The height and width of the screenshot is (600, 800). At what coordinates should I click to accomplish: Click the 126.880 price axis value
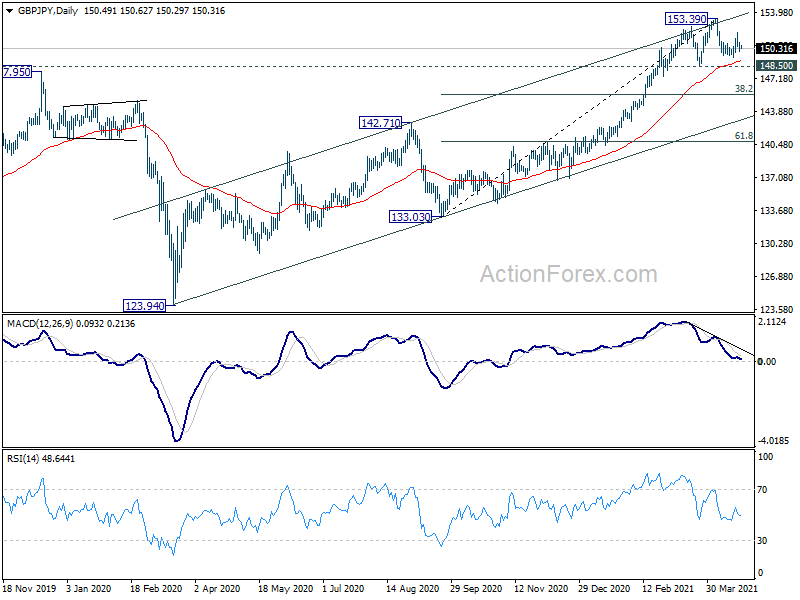(777, 277)
